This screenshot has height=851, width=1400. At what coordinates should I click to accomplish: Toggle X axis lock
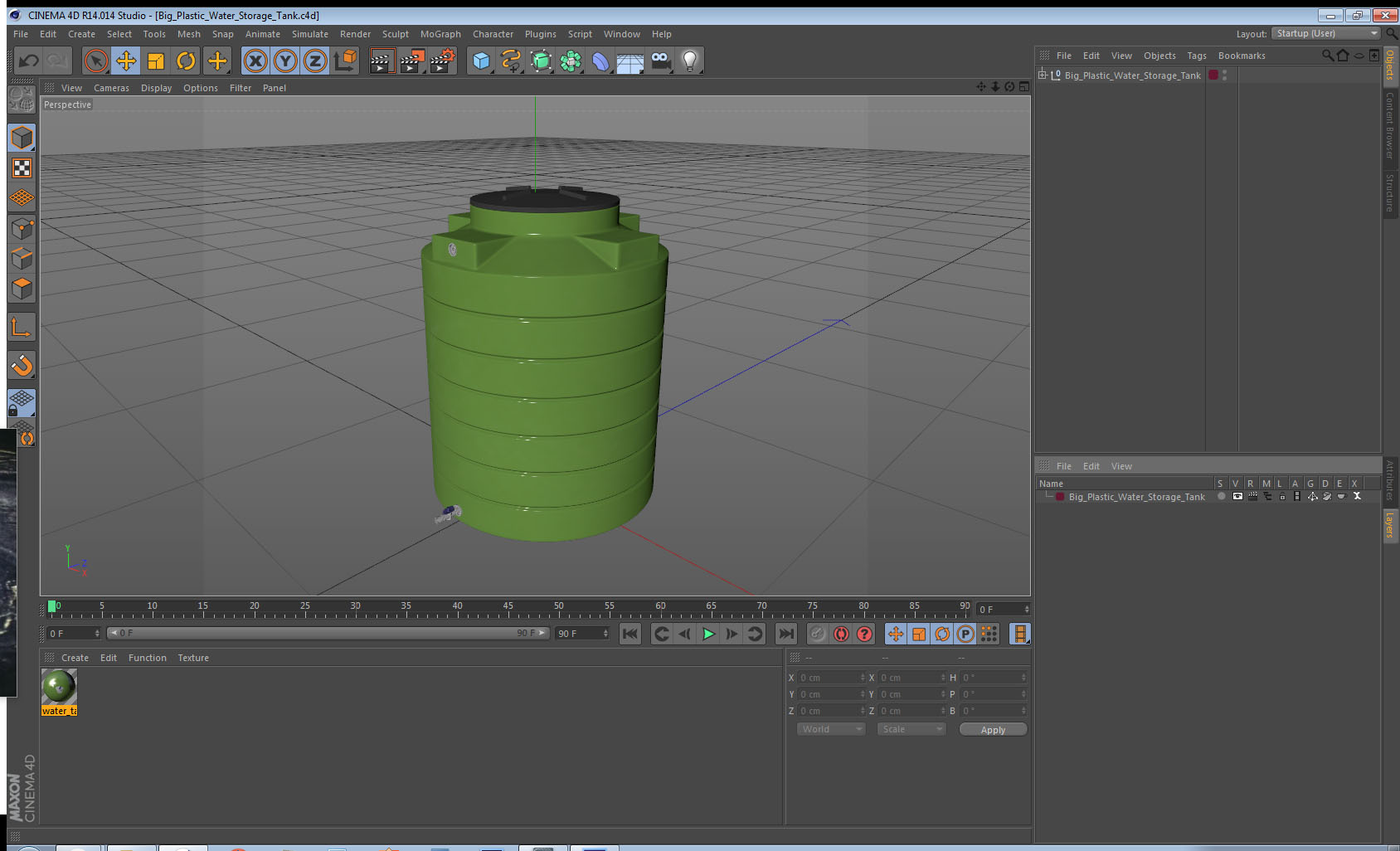[x=255, y=61]
